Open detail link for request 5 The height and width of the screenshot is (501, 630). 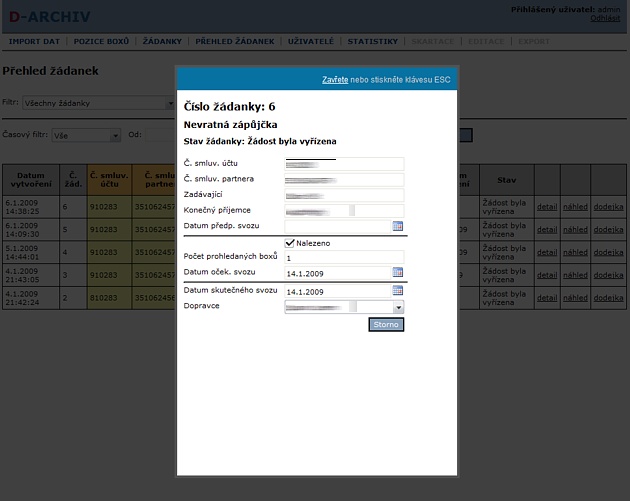[547, 230]
